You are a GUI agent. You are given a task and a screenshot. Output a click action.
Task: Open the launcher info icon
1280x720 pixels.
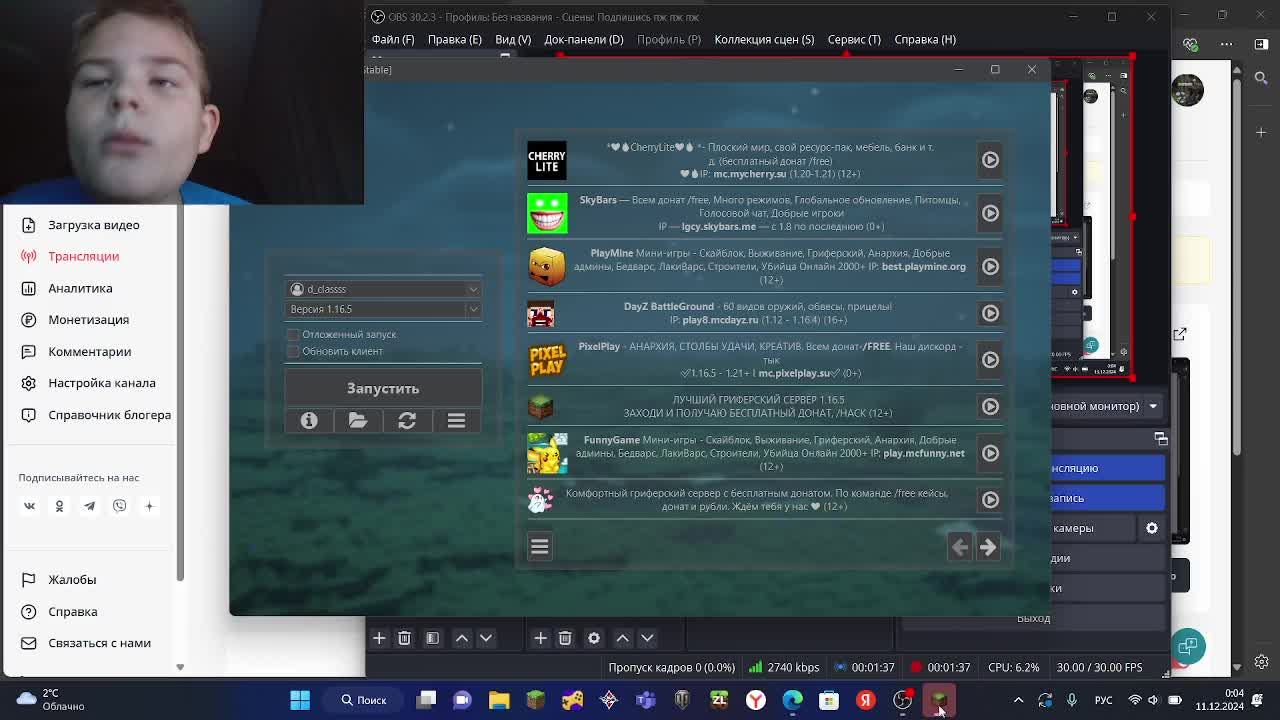[x=309, y=421]
